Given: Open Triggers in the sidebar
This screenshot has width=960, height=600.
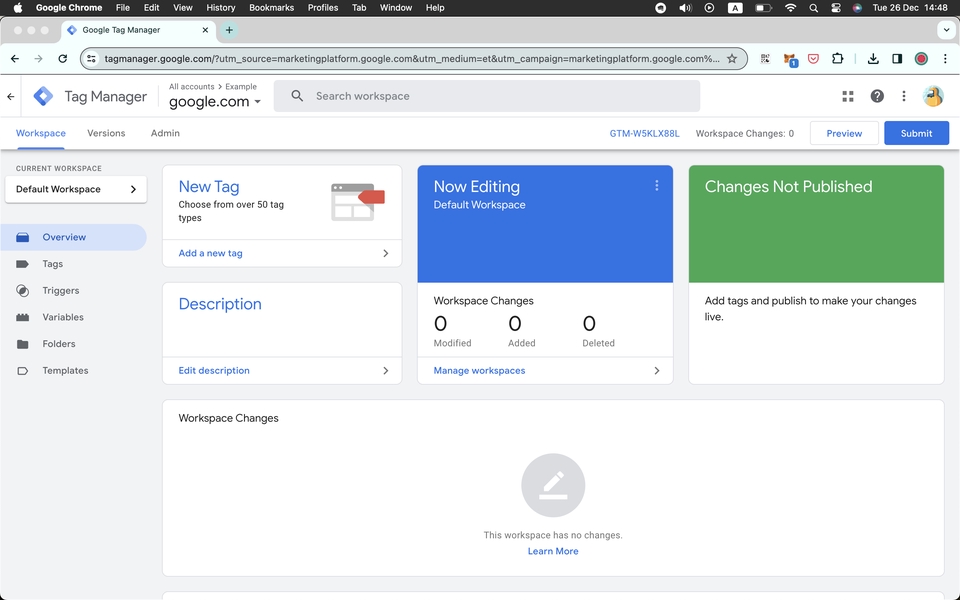Looking at the screenshot, I should (x=73, y=290).
